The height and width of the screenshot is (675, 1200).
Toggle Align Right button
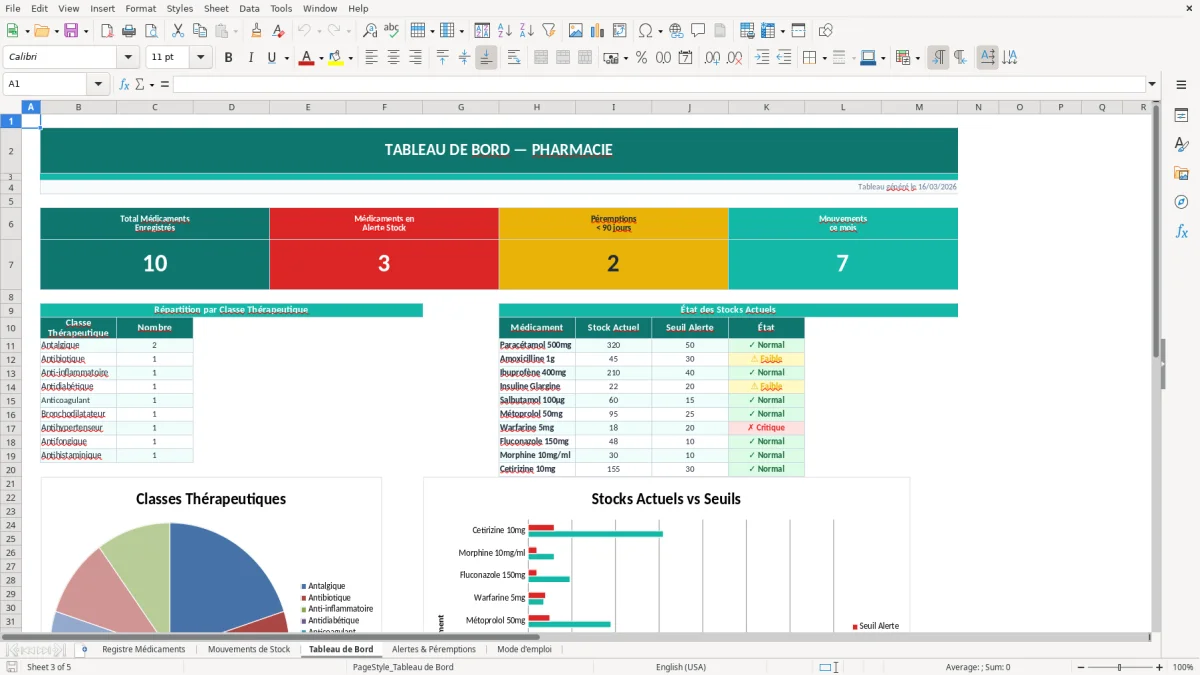coord(415,58)
